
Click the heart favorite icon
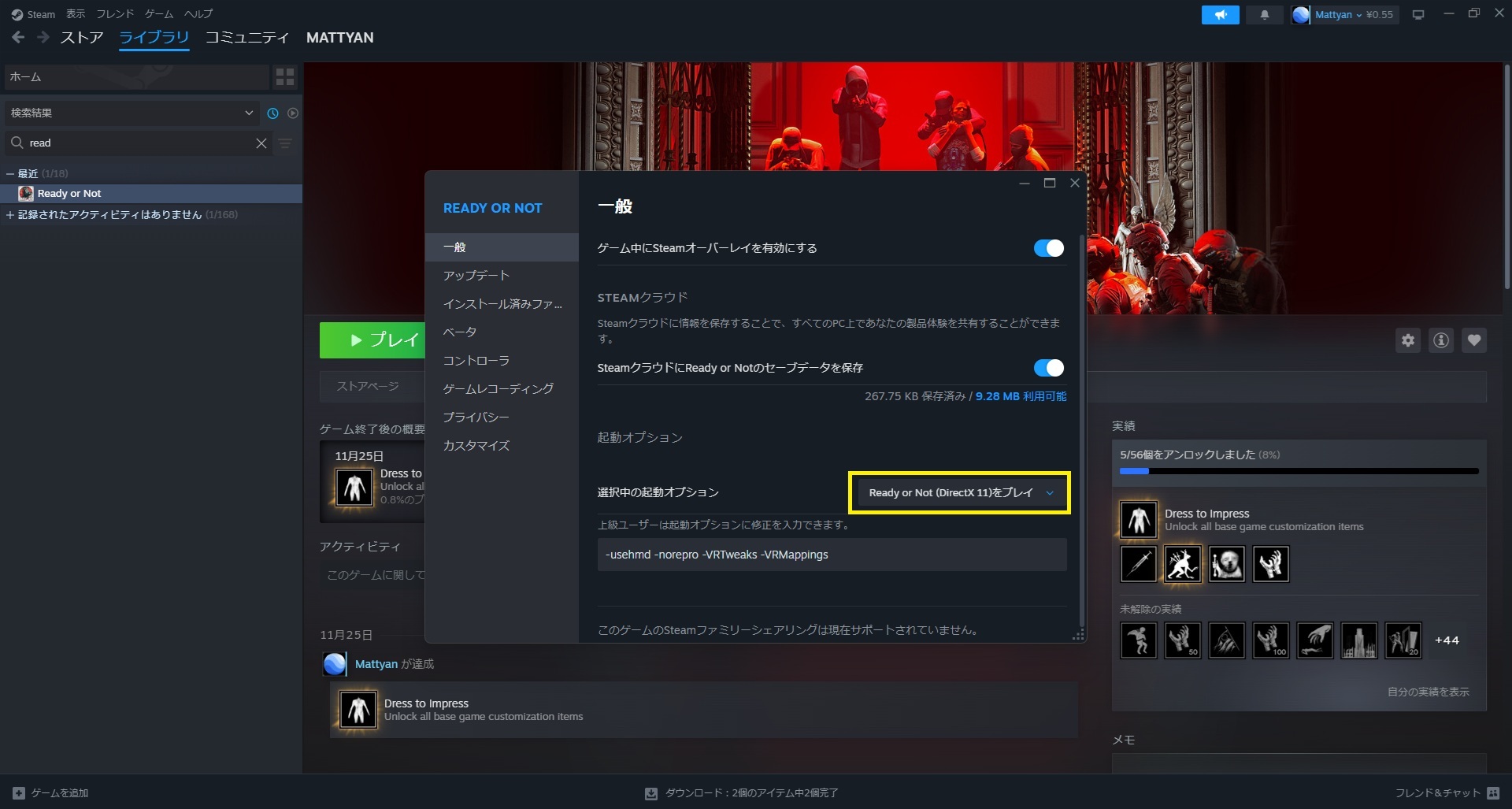(x=1474, y=340)
